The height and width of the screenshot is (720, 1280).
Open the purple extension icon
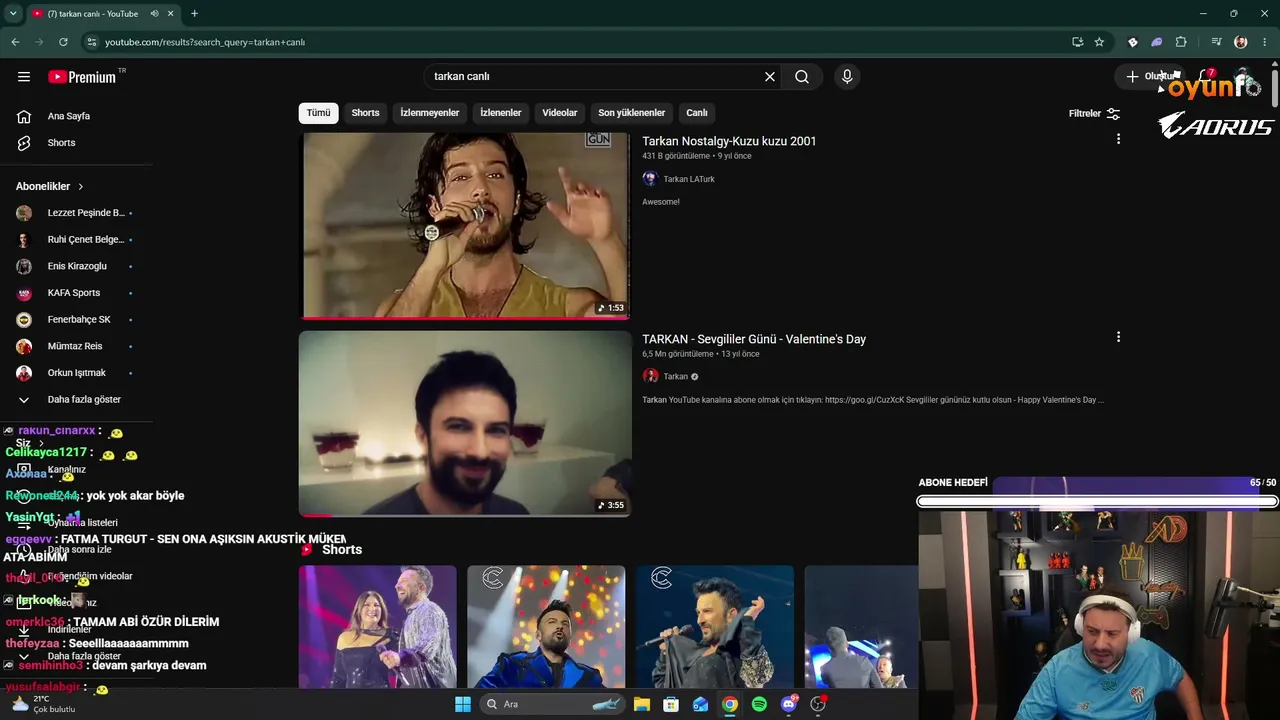tap(1157, 42)
